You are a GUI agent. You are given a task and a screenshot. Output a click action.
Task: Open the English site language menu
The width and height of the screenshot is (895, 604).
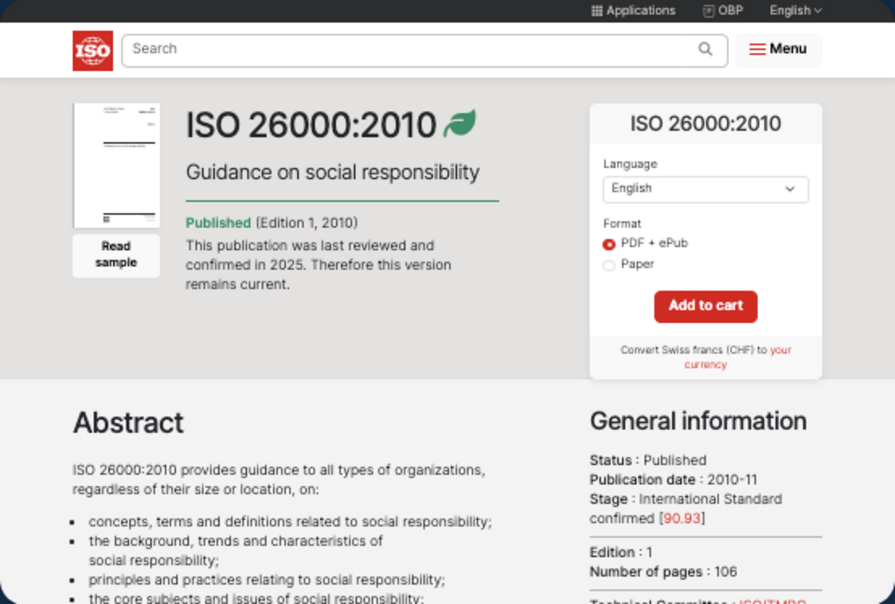[795, 11]
